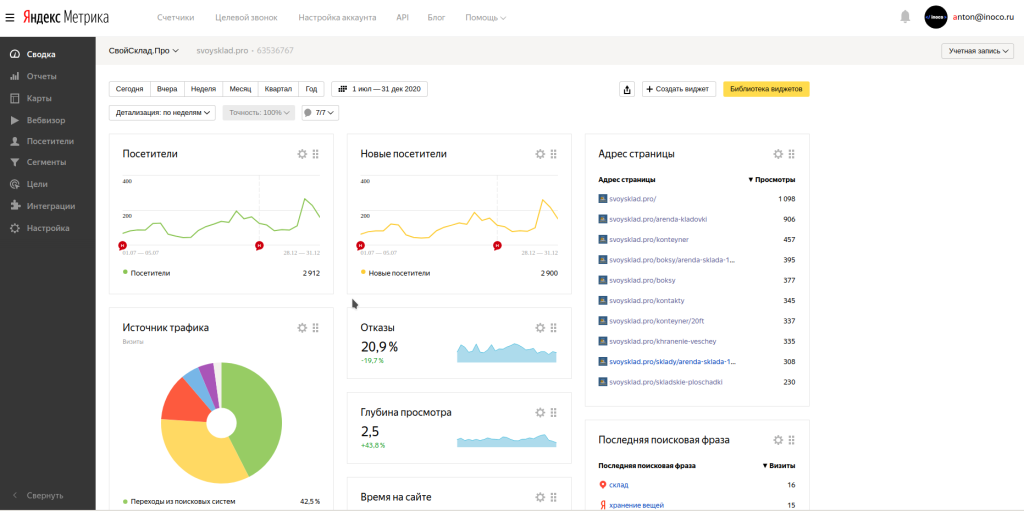
Task: Open settings gear on Адрес страницы widget
Action: (x=778, y=154)
